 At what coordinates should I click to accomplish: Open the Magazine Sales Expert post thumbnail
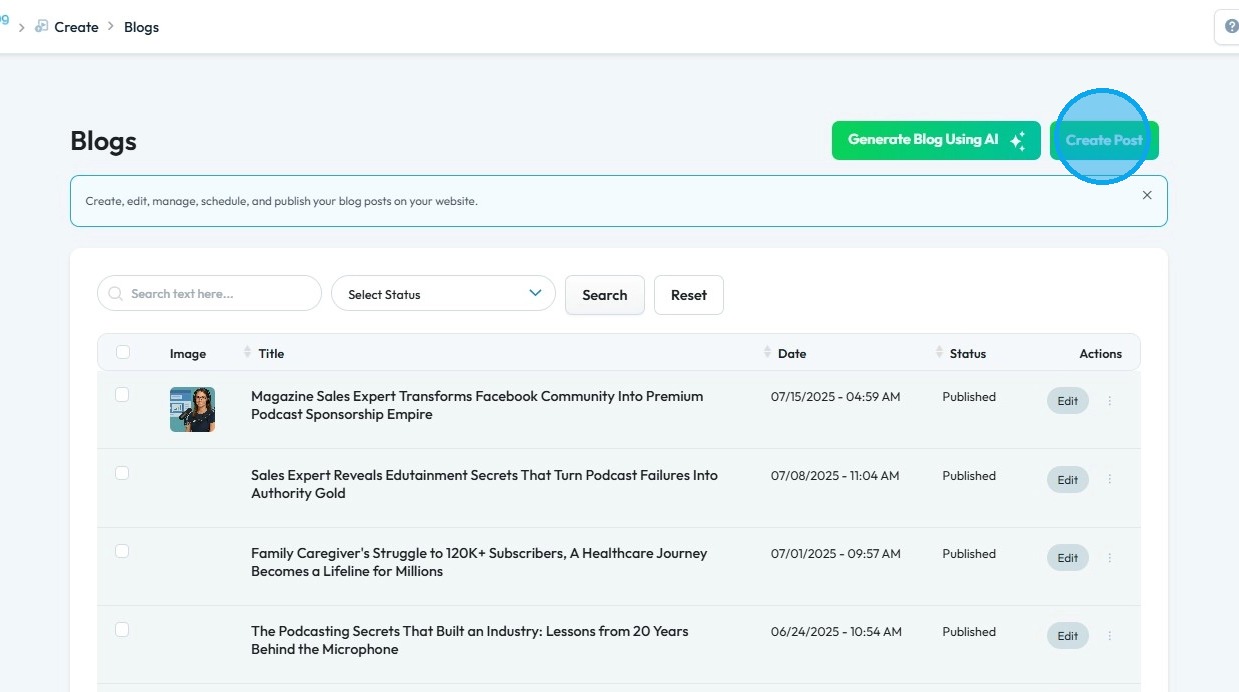192,409
